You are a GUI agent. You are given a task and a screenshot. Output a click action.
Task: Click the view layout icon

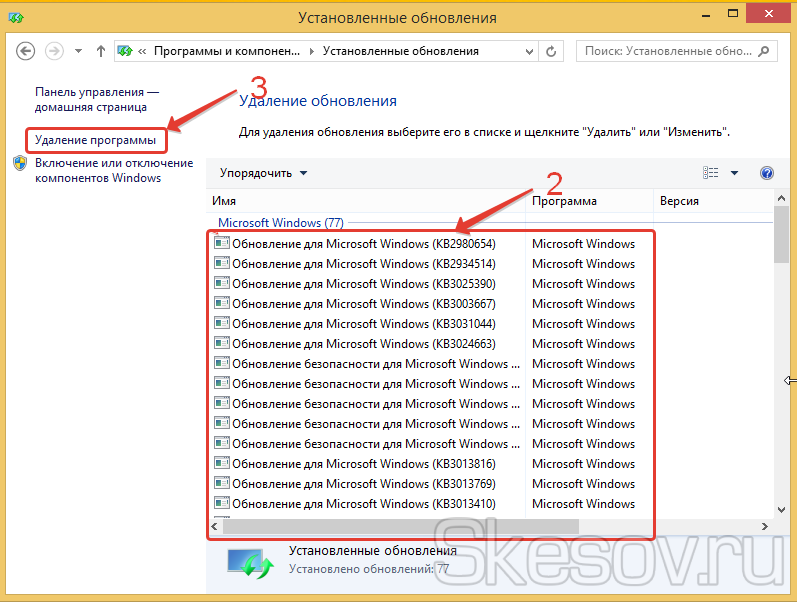(711, 173)
